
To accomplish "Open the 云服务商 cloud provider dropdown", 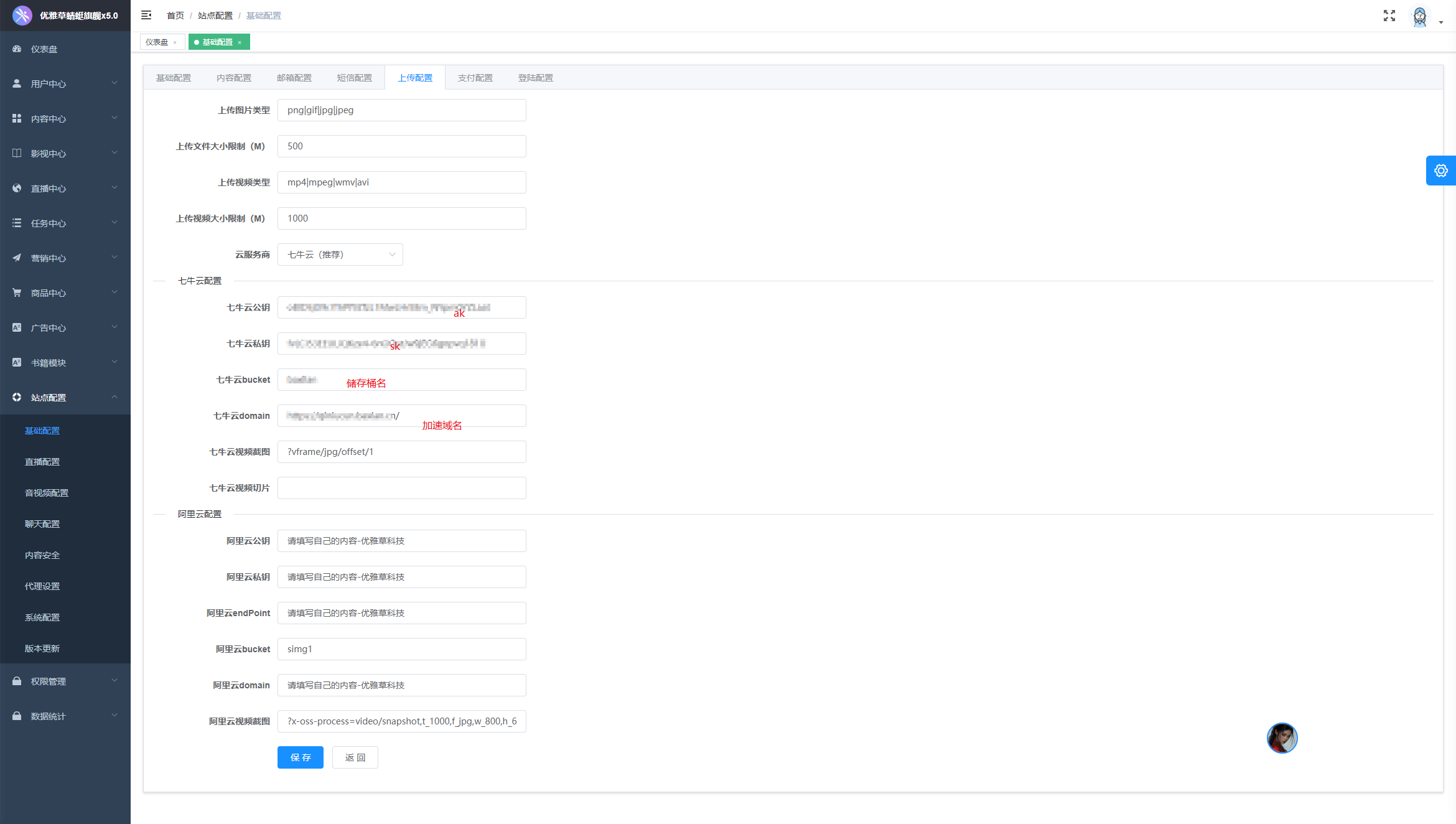I will click(x=340, y=255).
